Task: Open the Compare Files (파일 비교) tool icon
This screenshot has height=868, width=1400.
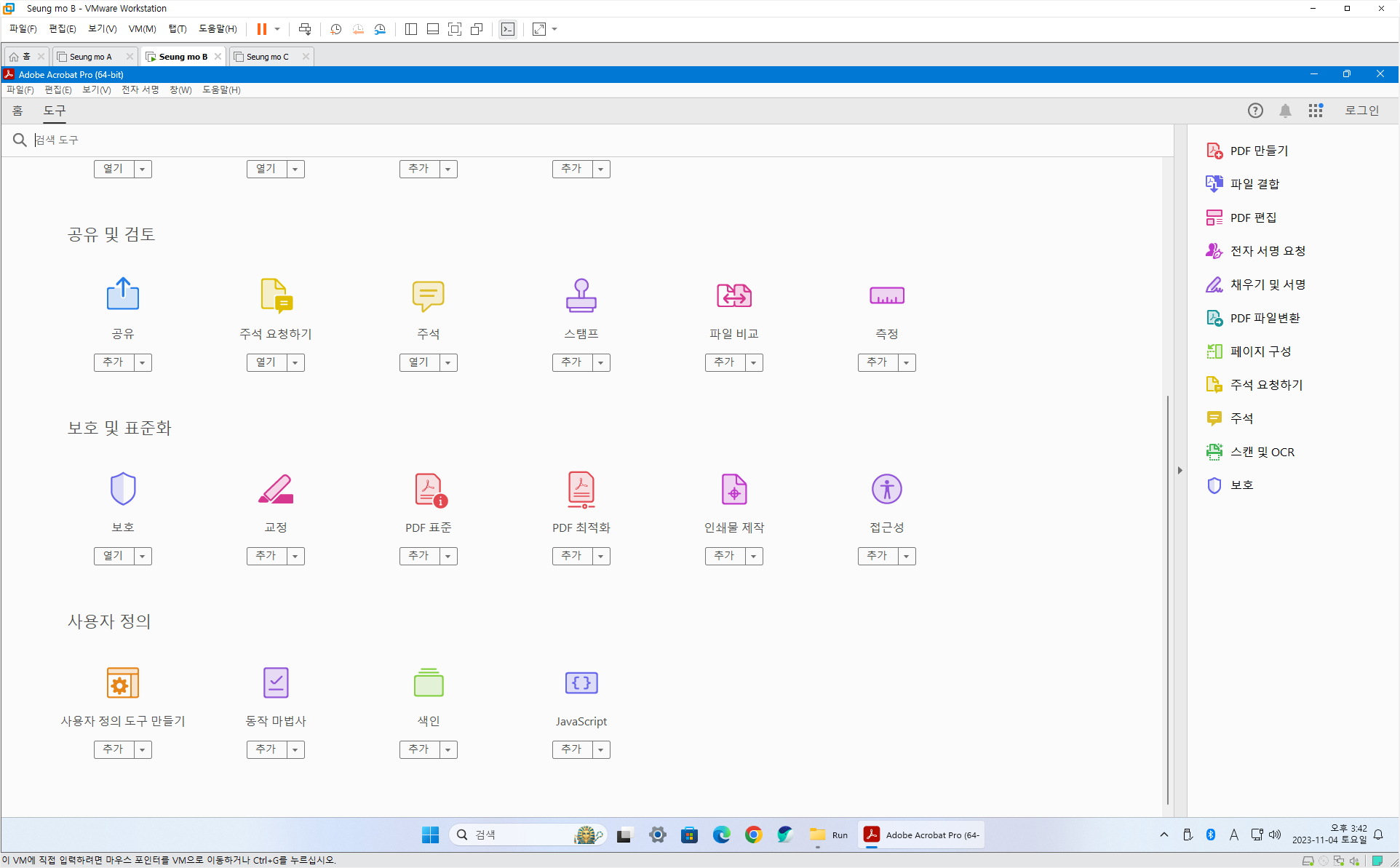Action: [x=733, y=295]
